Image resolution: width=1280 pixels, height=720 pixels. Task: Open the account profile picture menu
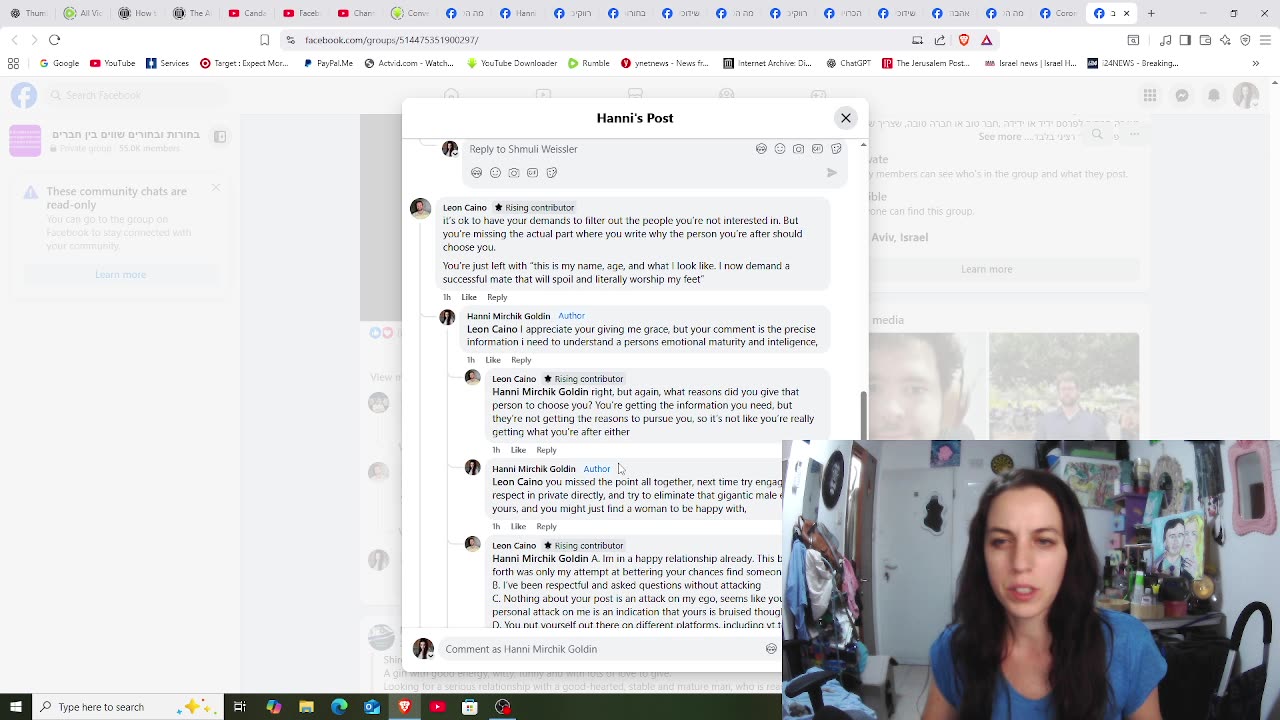click(x=1246, y=95)
